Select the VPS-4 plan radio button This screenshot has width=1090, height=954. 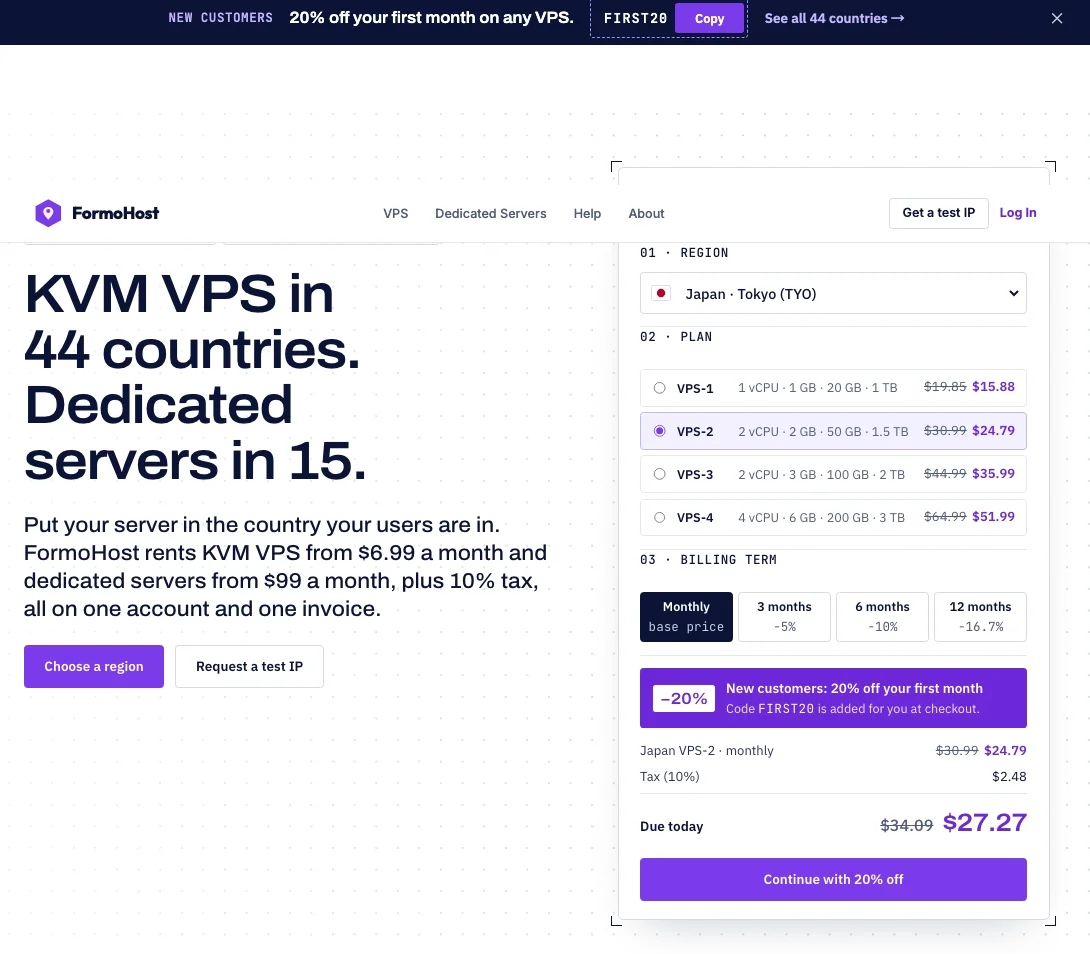coord(659,517)
